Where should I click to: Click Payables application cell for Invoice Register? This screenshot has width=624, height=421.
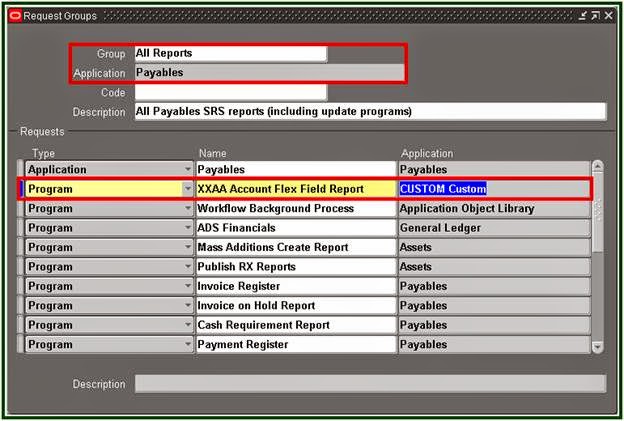[x=494, y=286]
